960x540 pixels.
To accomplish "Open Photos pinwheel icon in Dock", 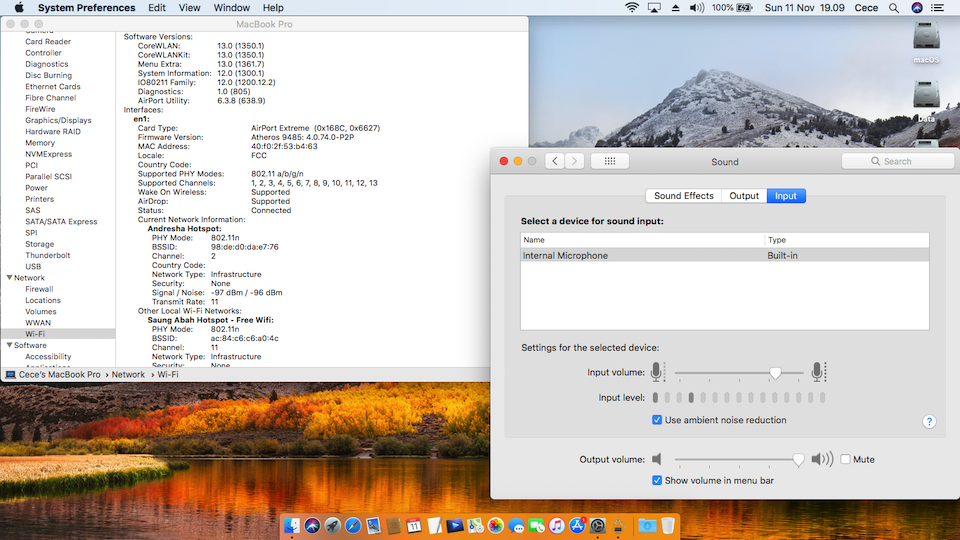I will pyautogui.click(x=495, y=525).
